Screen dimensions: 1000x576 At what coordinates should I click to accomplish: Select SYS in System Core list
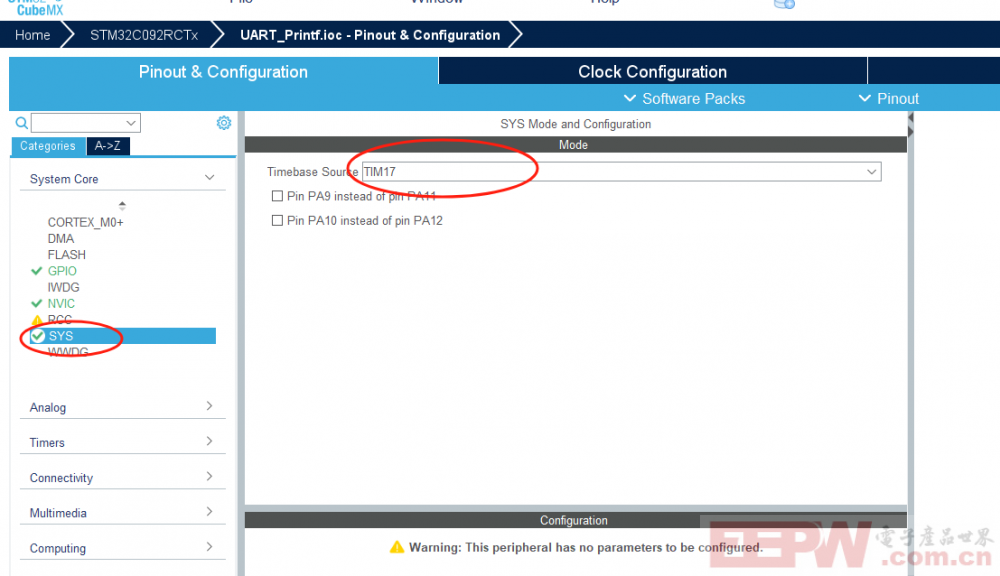pyautogui.click(x=122, y=336)
